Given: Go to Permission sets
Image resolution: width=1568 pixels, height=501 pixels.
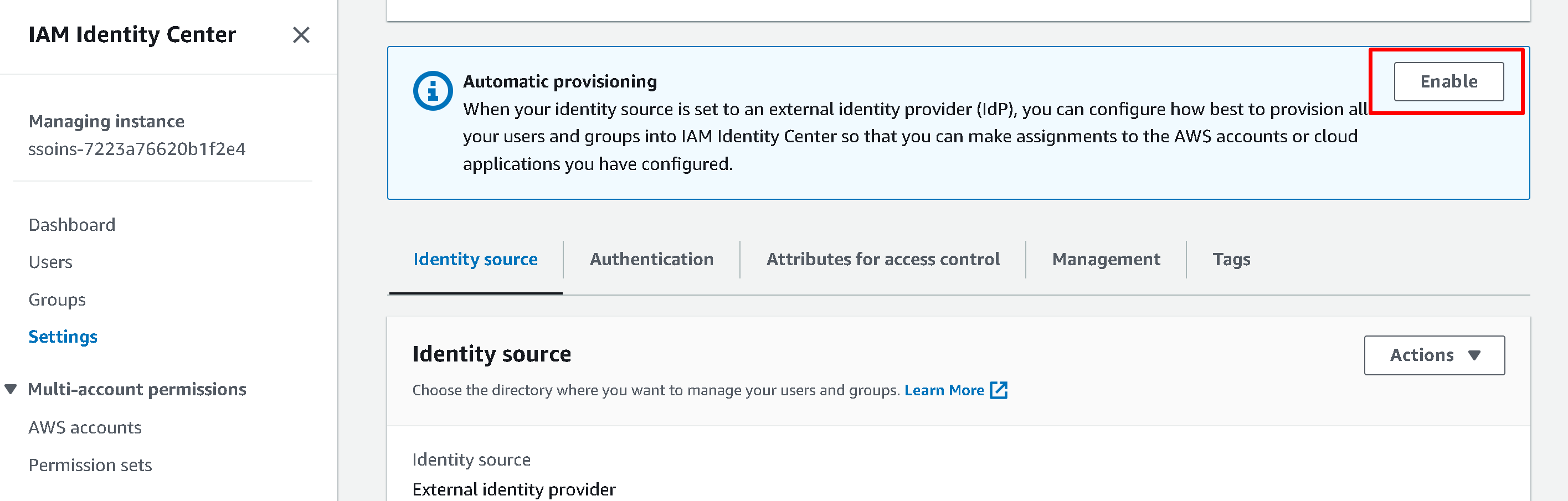Looking at the screenshot, I should click(90, 466).
